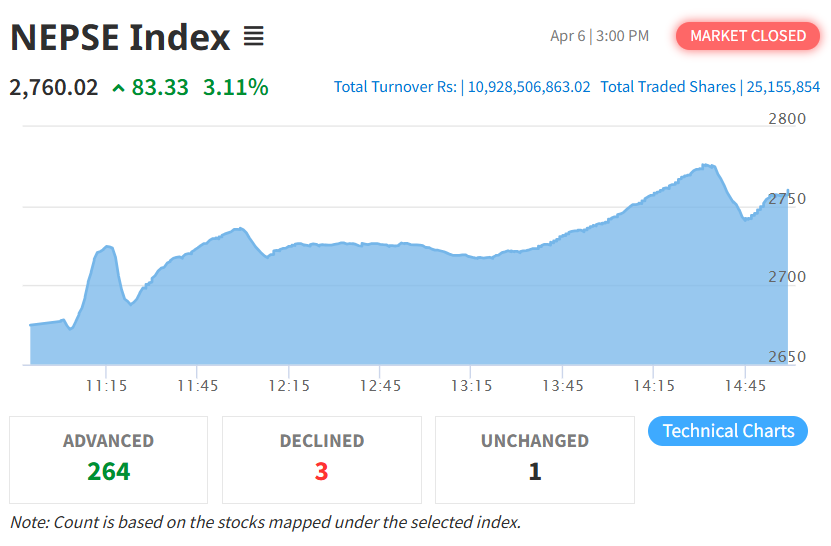Click the 3.11% percentage change value
The height and width of the screenshot is (546, 831).
(x=235, y=87)
